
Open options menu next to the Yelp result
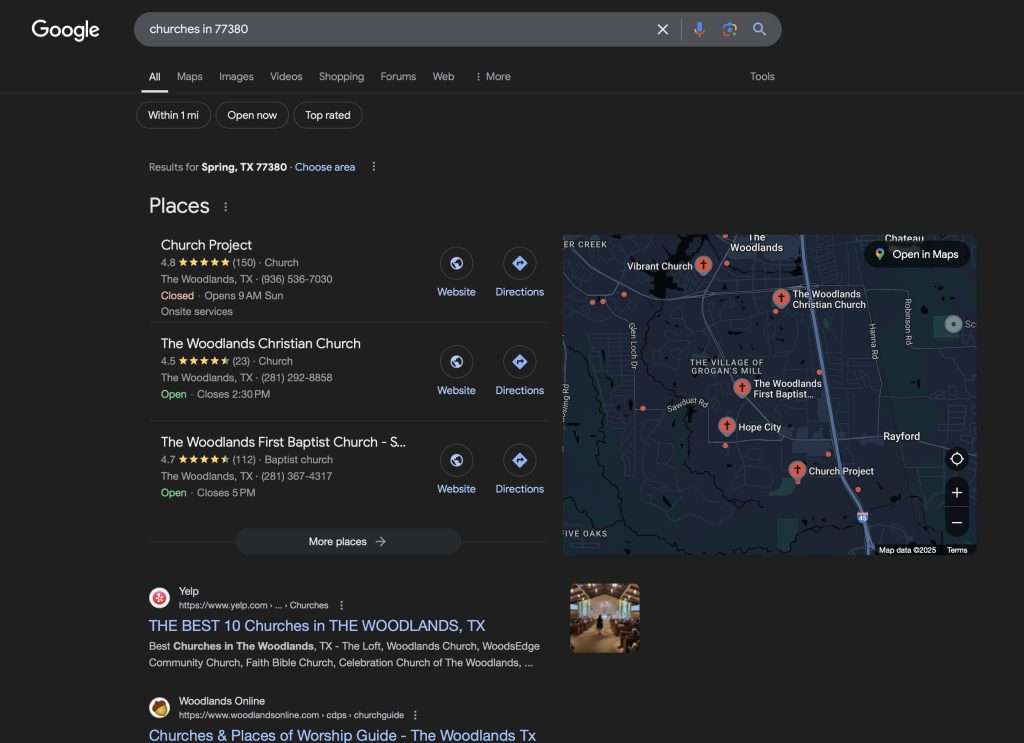tap(341, 605)
